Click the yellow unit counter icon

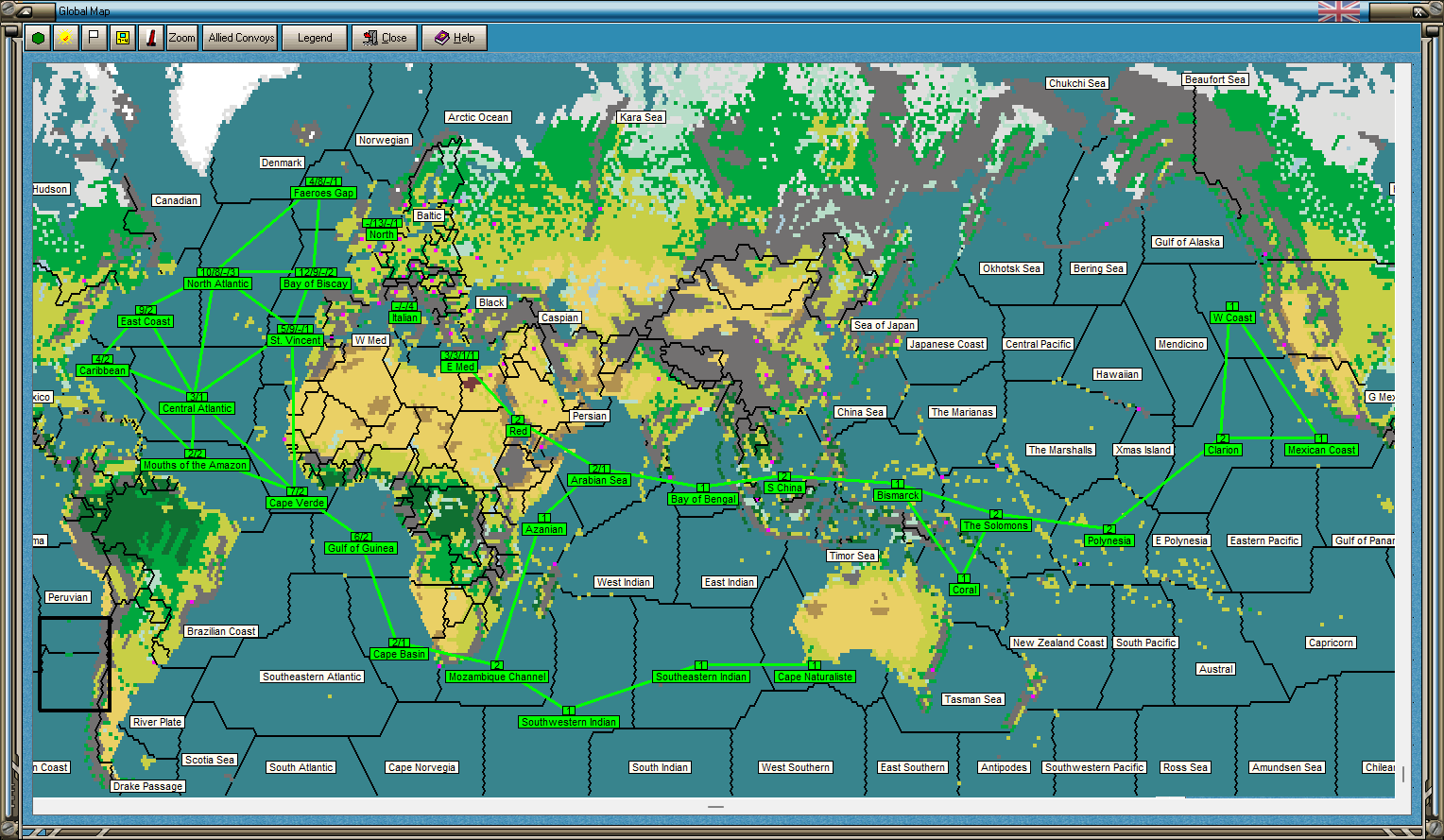[x=122, y=38]
